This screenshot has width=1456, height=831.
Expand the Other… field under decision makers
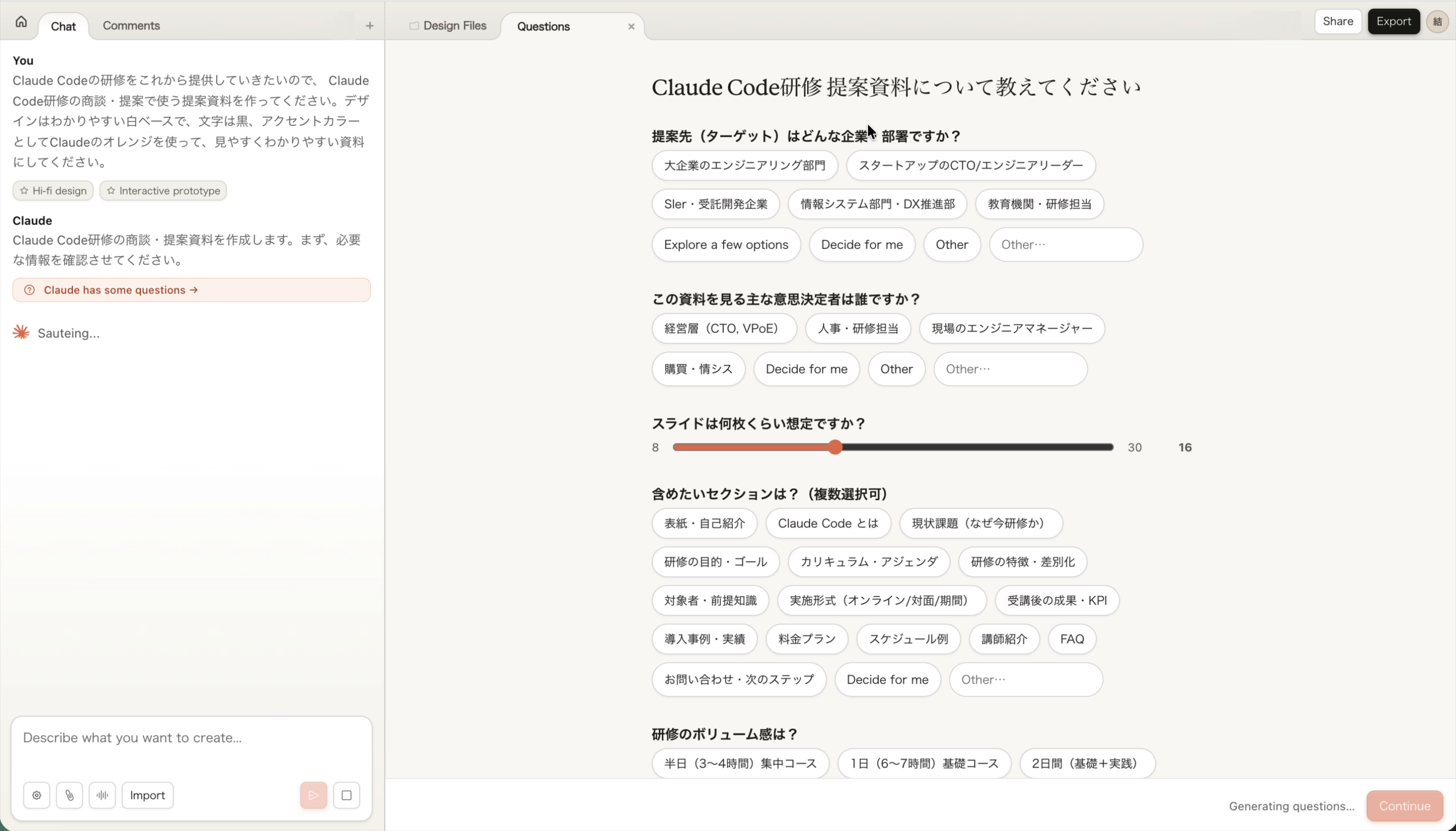point(1009,369)
